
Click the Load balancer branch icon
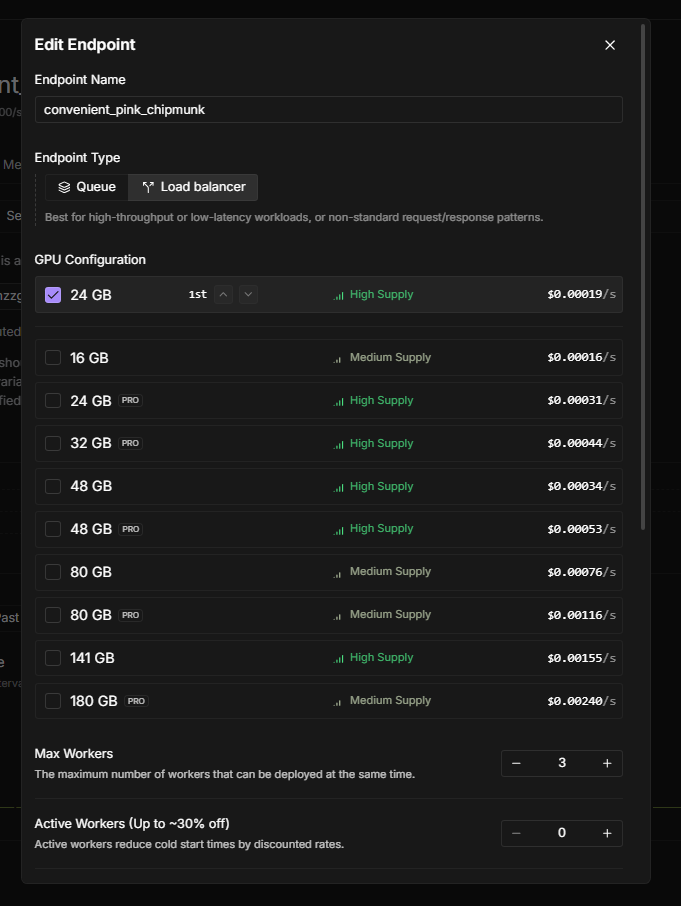[148, 187]
